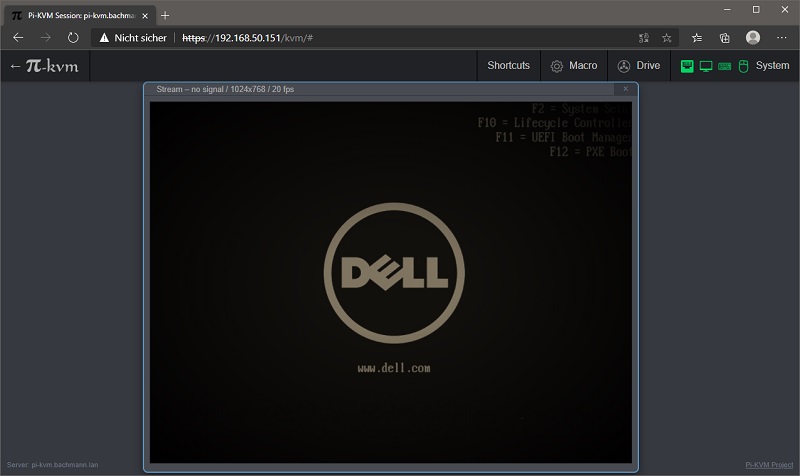Click the green monitor status icon
Viewport: 800px width, 476px height.
coord(706,66)
